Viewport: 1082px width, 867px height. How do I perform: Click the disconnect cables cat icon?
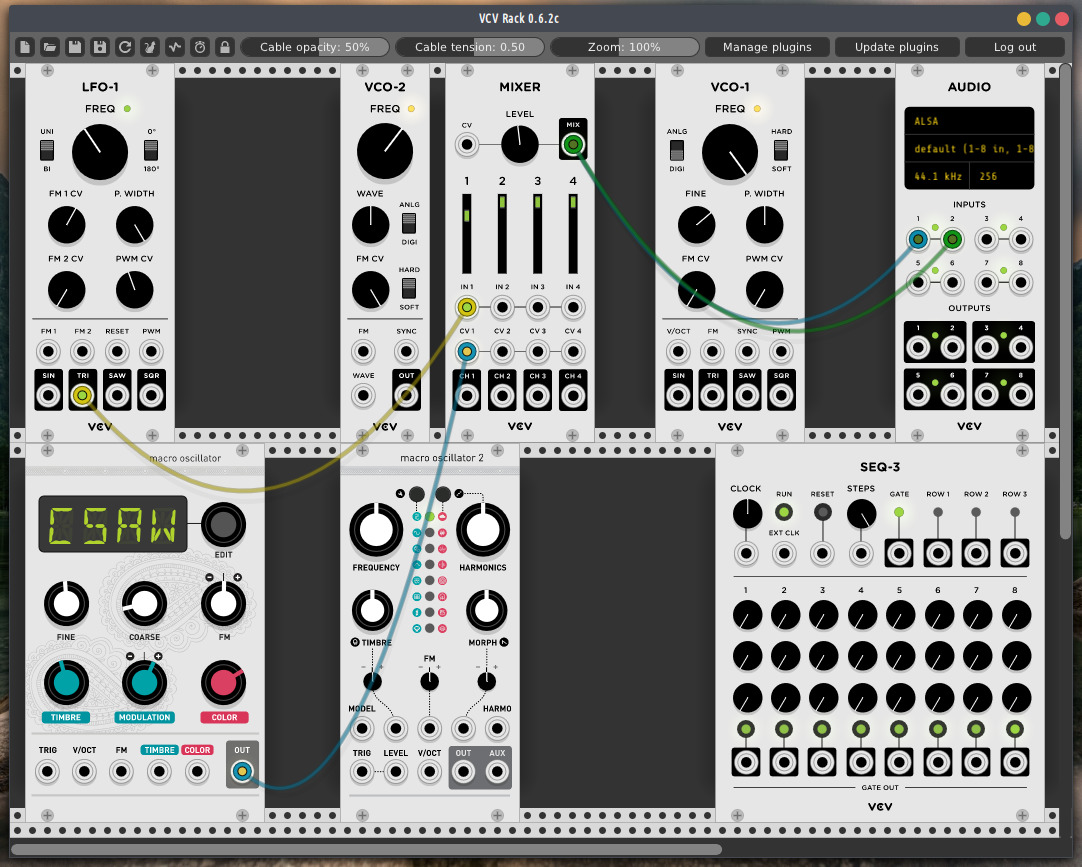[150, 47]
